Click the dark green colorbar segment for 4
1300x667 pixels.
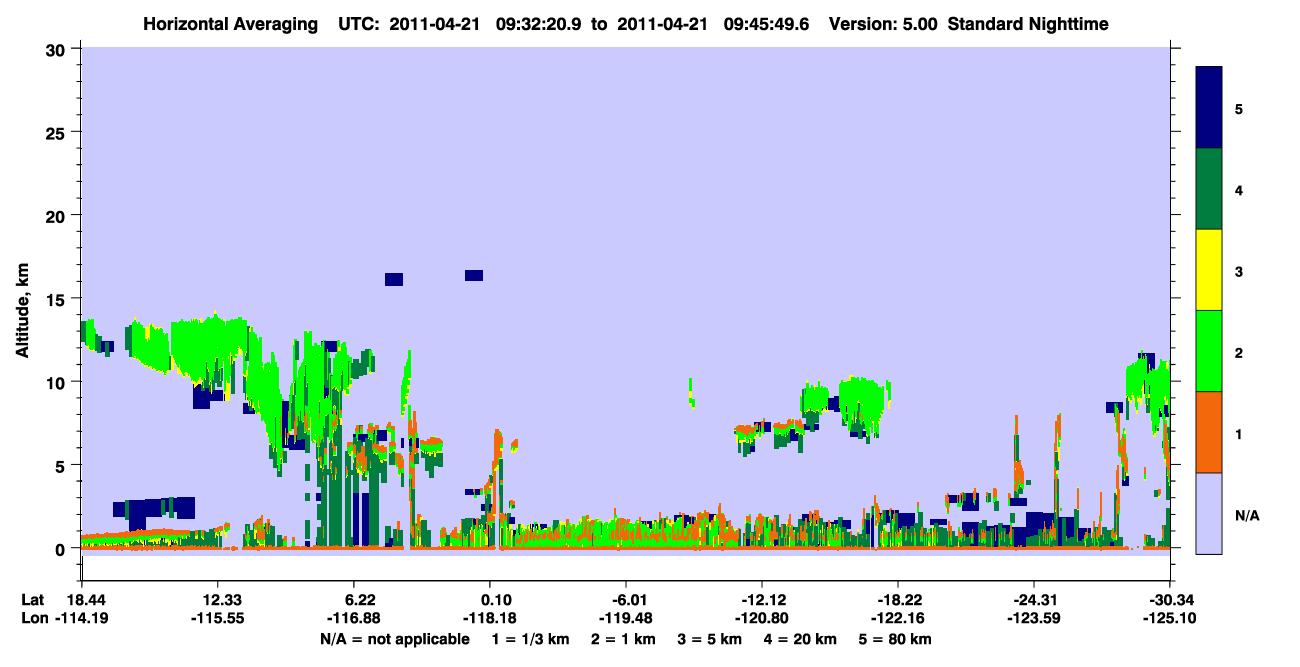click(1209, 189)
